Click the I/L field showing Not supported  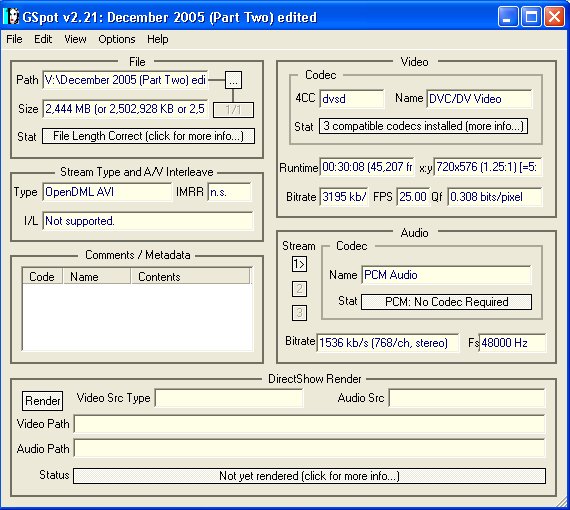(148, 221)
